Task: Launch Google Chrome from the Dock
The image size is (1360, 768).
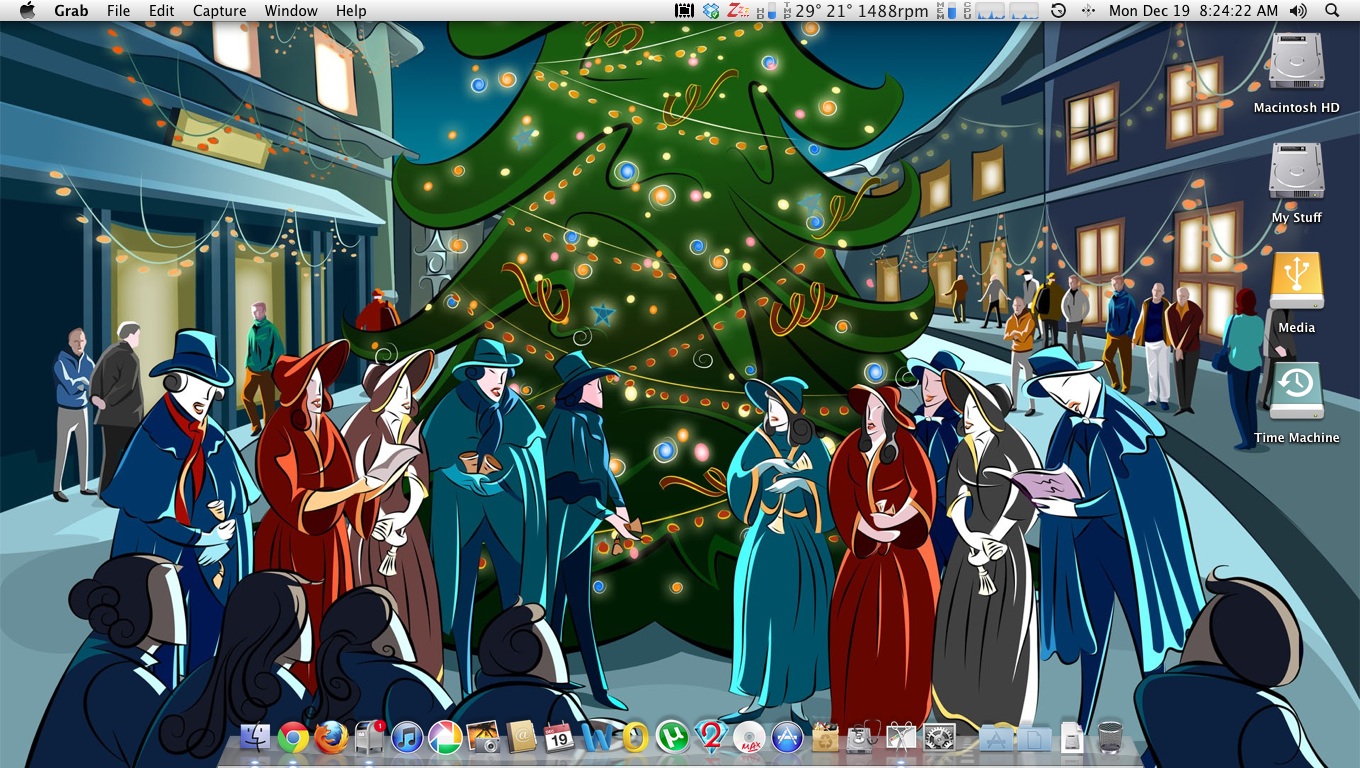Action: click(293, 738)
